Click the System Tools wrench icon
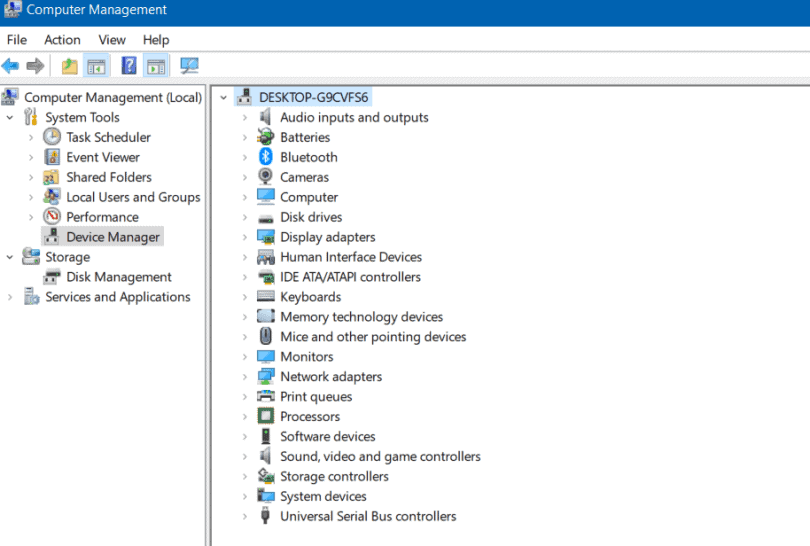 (x=31, y=117)
